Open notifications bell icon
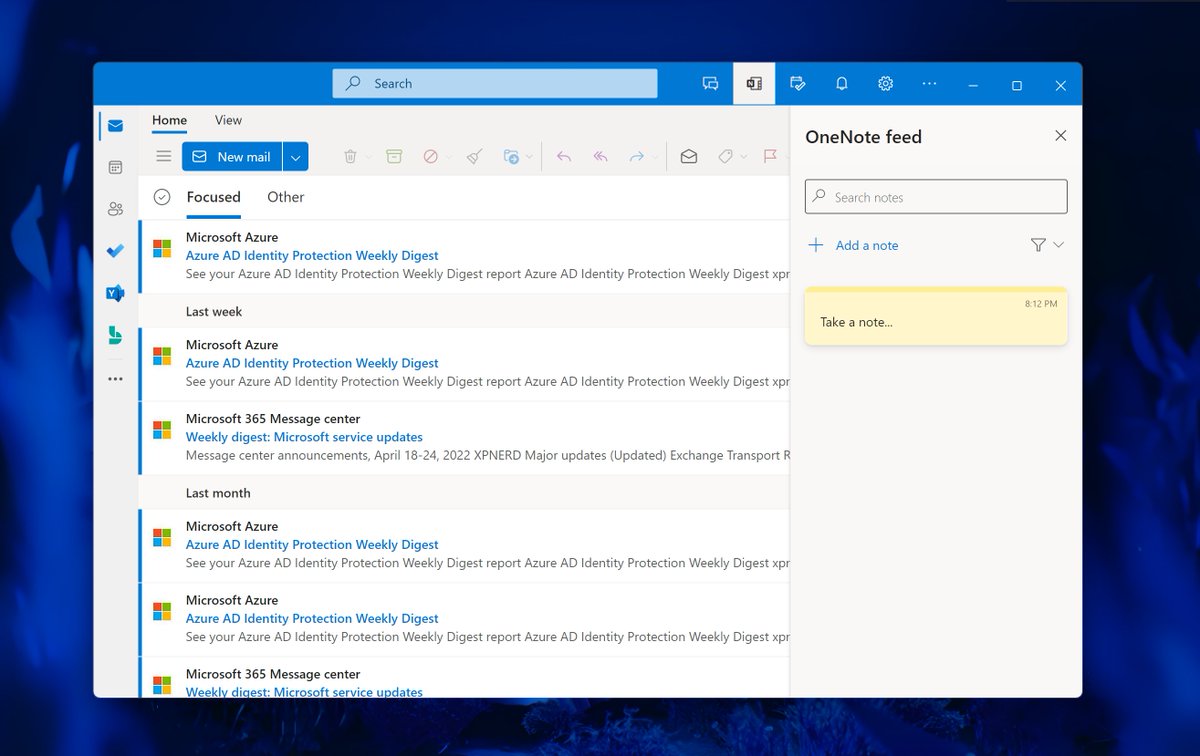 point(841,84)
